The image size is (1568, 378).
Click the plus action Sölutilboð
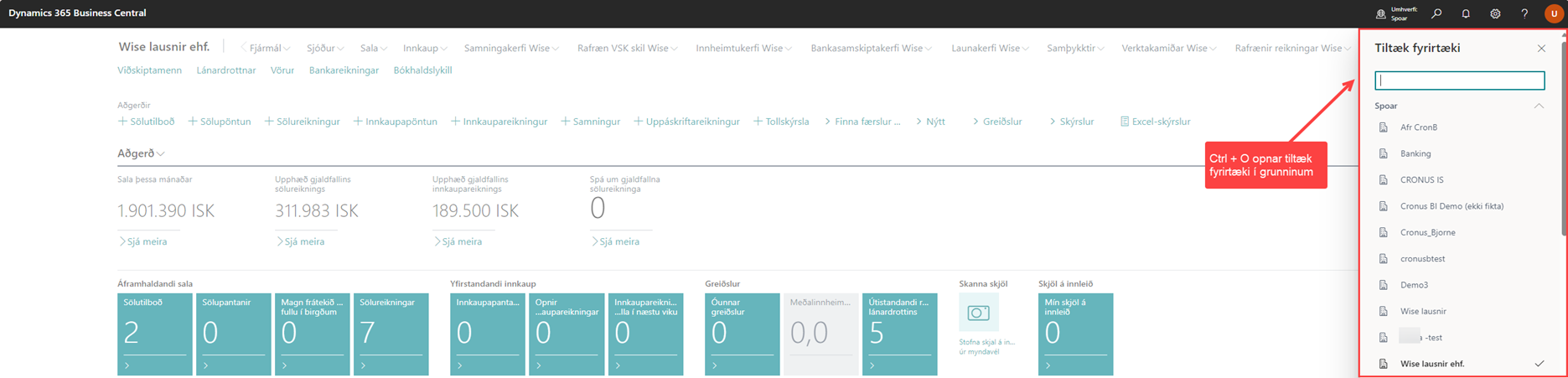[147, 122]
